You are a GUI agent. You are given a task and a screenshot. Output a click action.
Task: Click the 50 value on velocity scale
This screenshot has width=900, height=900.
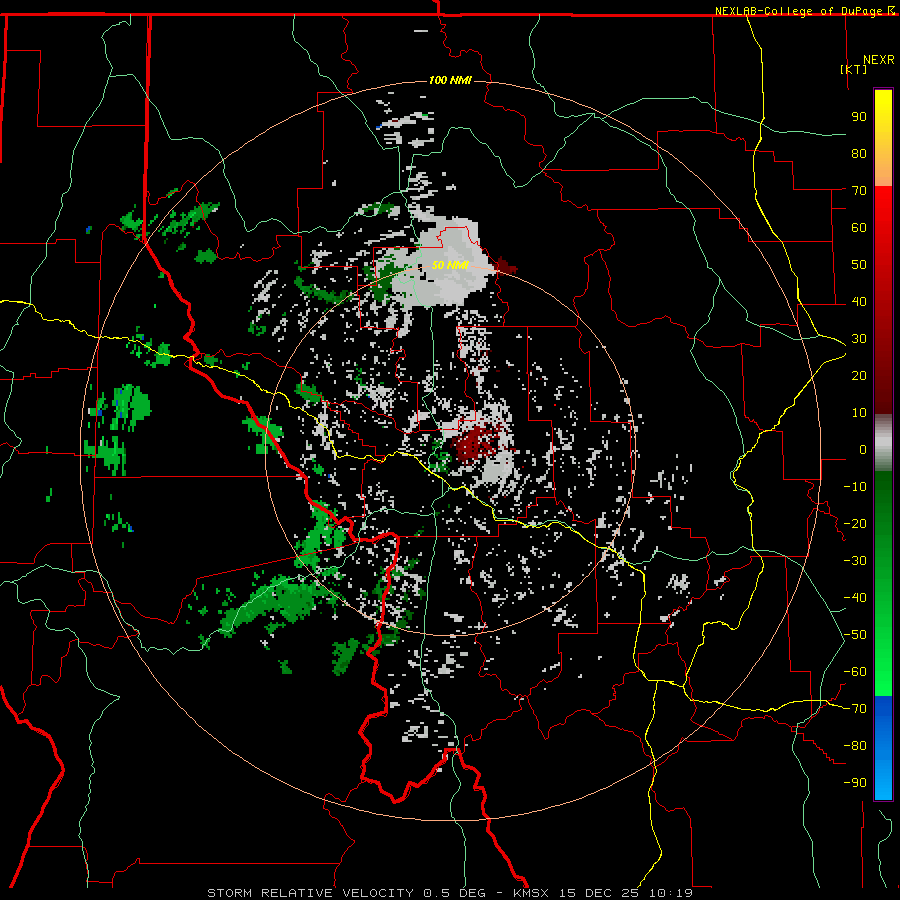click(859, 265)
